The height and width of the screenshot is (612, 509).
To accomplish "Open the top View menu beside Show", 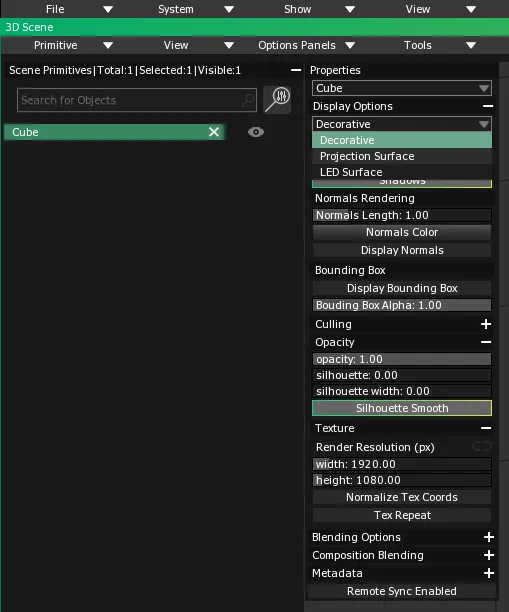I will pos(426,9).
